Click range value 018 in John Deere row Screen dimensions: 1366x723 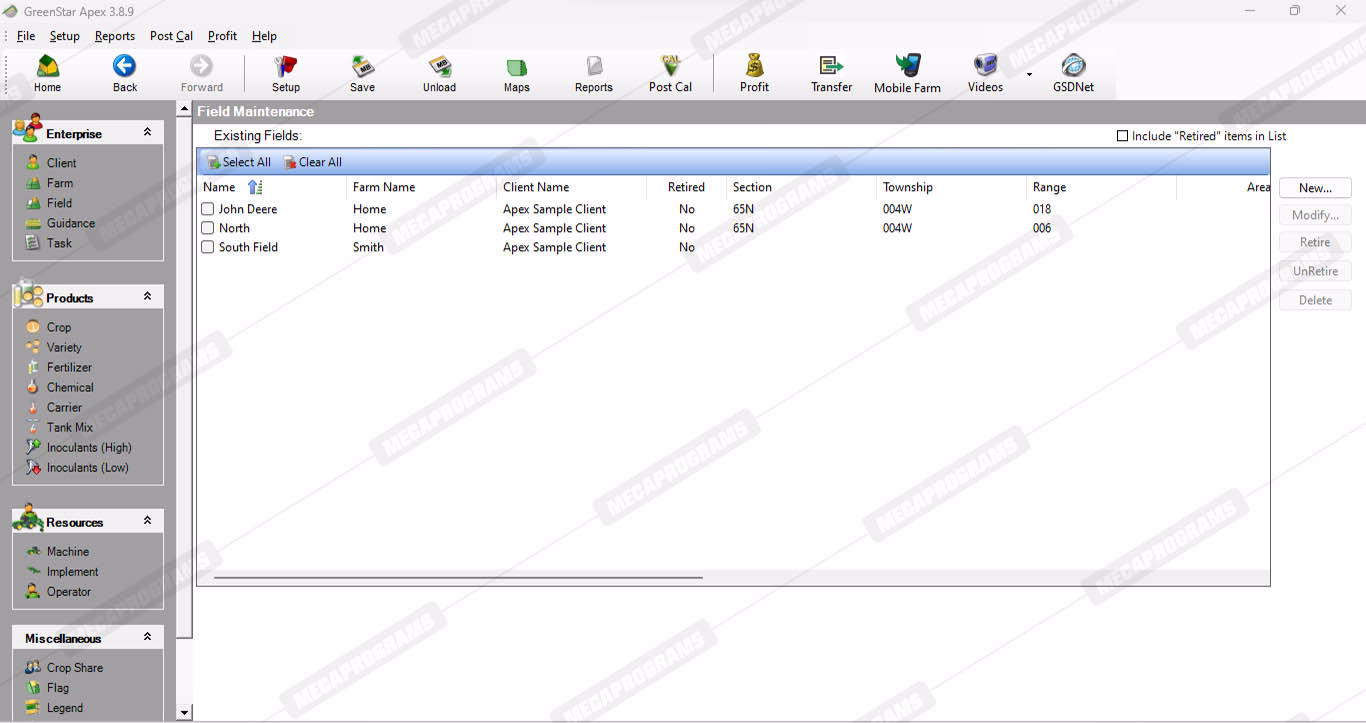point(1042,209)
